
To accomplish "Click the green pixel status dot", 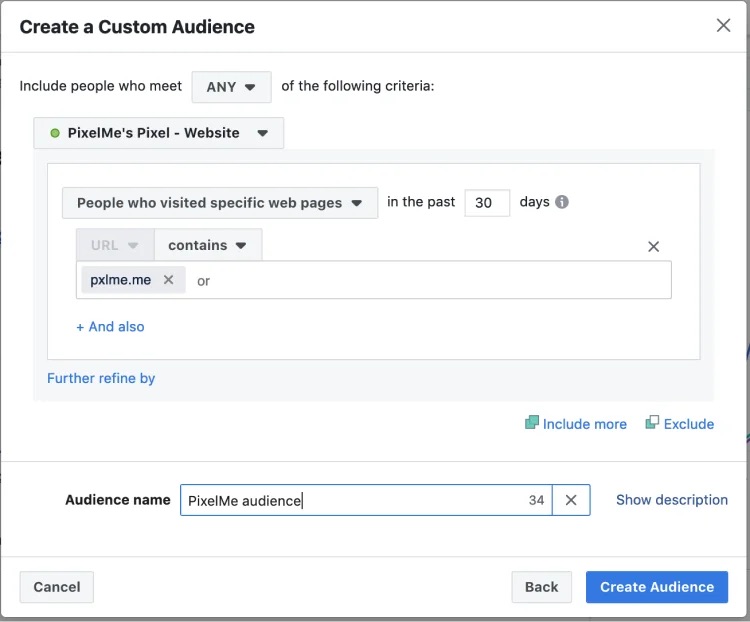I will [x=55, y=133].
